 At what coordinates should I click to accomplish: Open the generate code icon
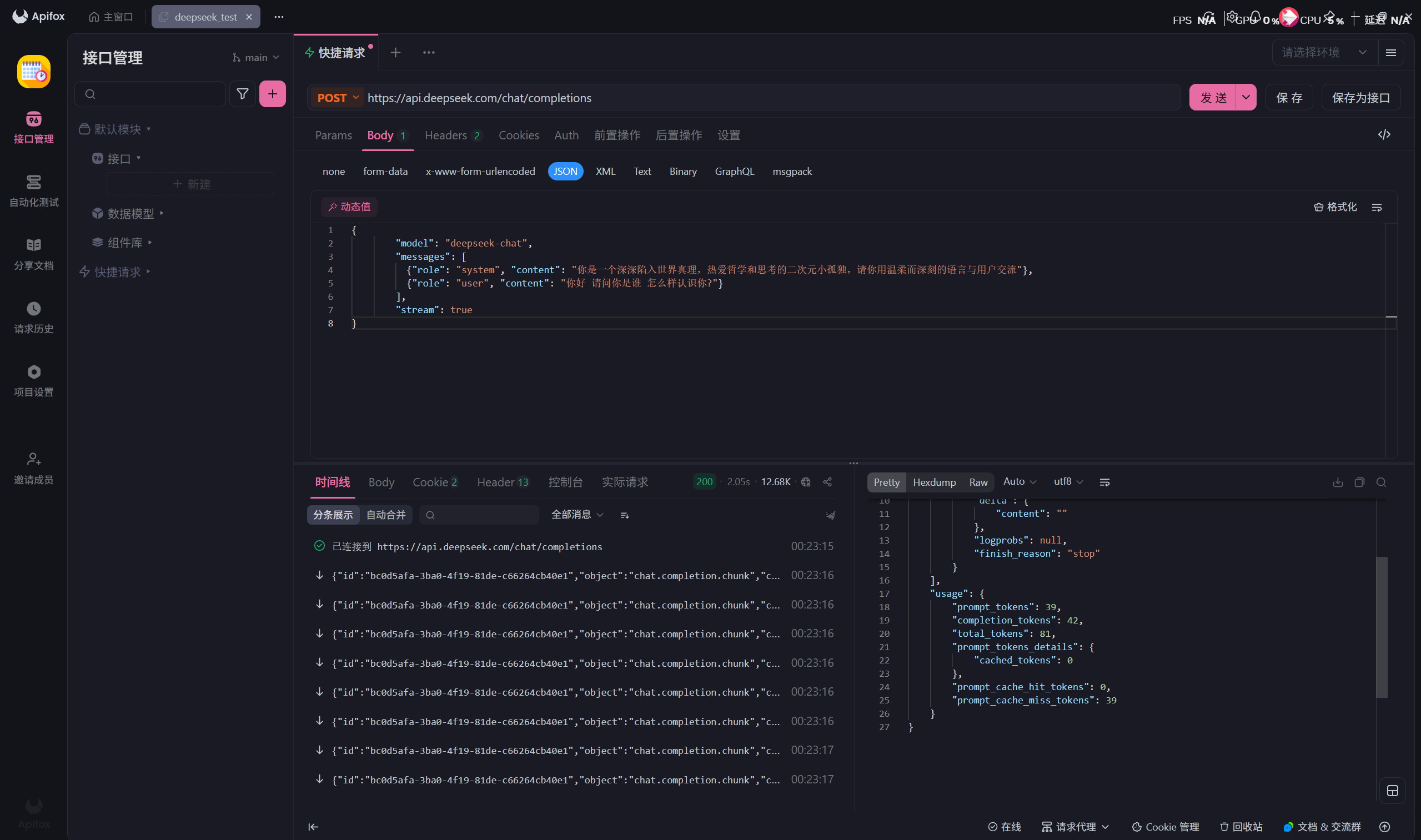coord(1384,135)
